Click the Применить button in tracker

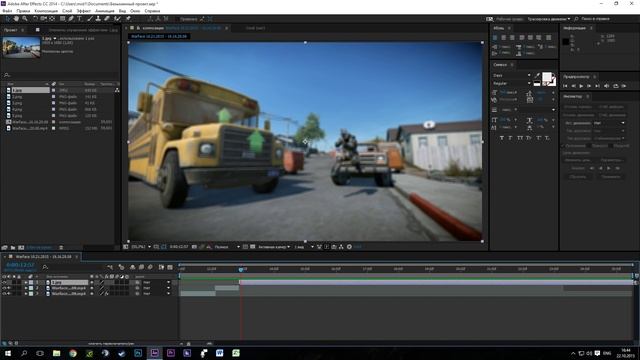pyautogui.click(x=611, y=177)
